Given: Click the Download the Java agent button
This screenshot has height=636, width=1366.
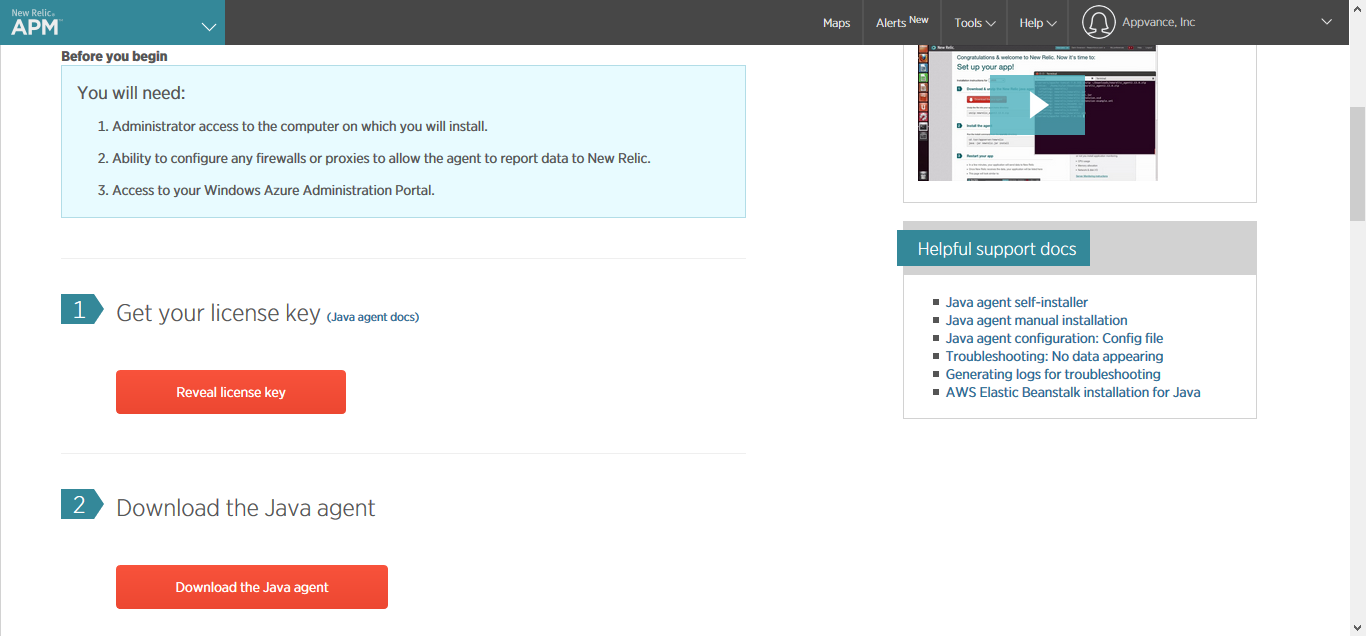Looking at the screenshot, I should [252, 587].
